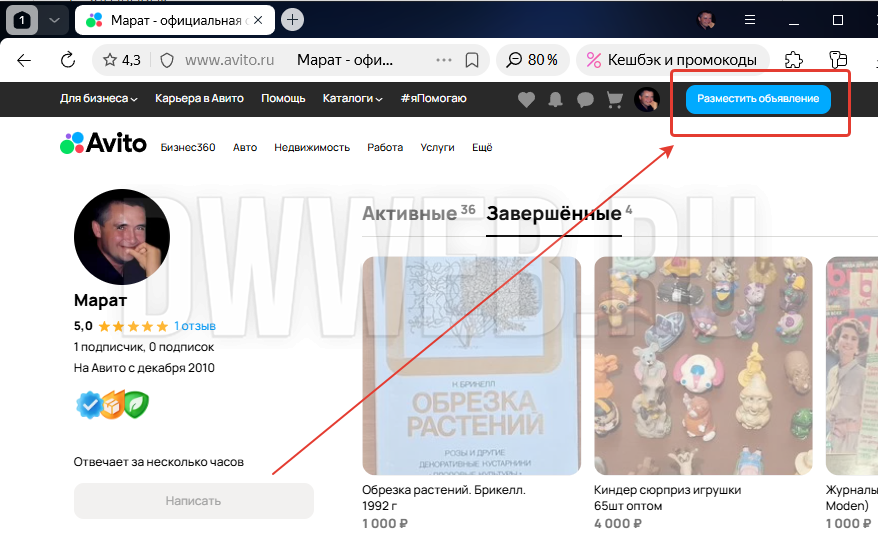The width and height of the screenshot is (878, 533).
Task: Expand the 'Каталоги' dropdown menu
Action: point(353,99)
